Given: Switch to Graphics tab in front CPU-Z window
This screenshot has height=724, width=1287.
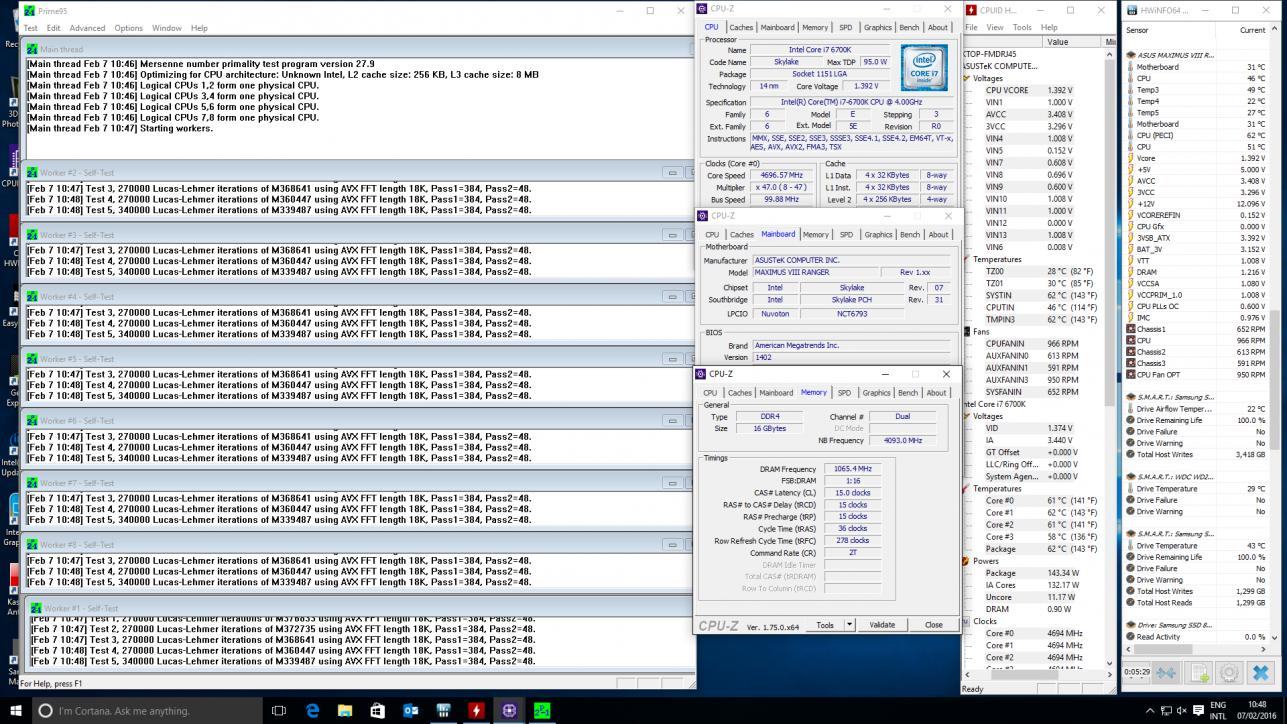Looking at the screenshot, I should pos(876,393).
